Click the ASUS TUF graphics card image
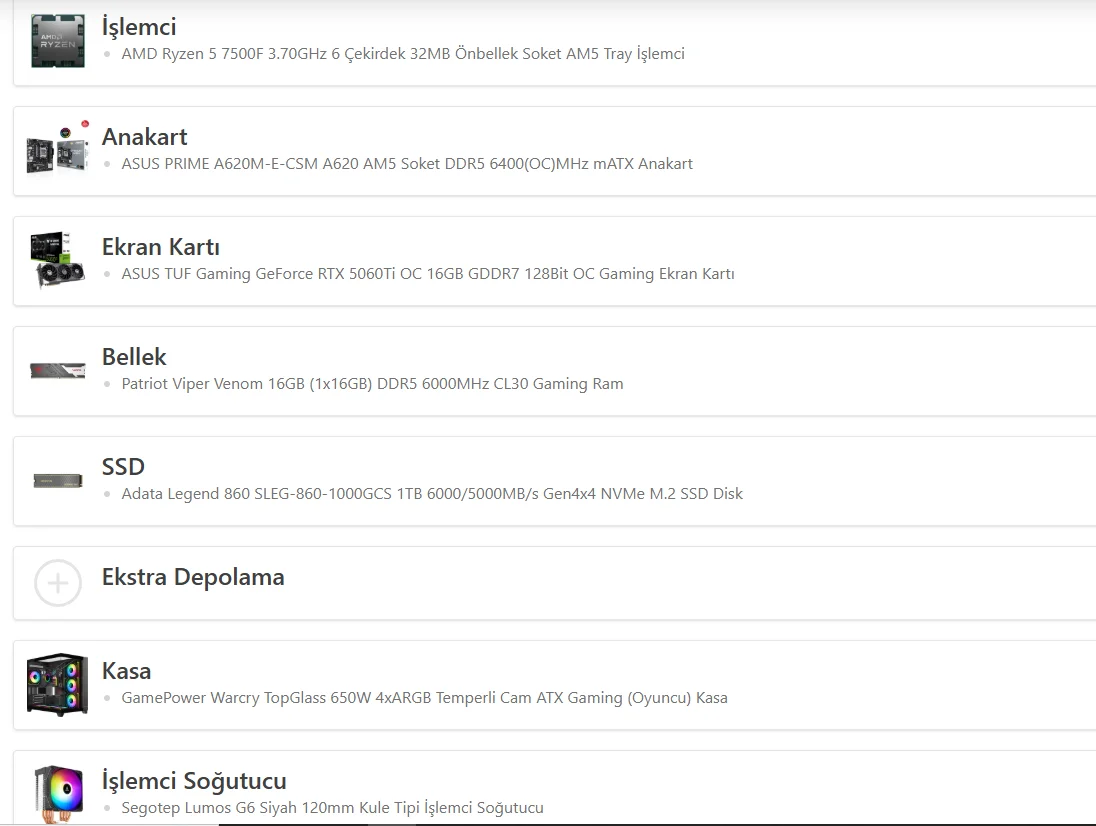This screenshot has width=1096, height=826. [x=57, y=261]
